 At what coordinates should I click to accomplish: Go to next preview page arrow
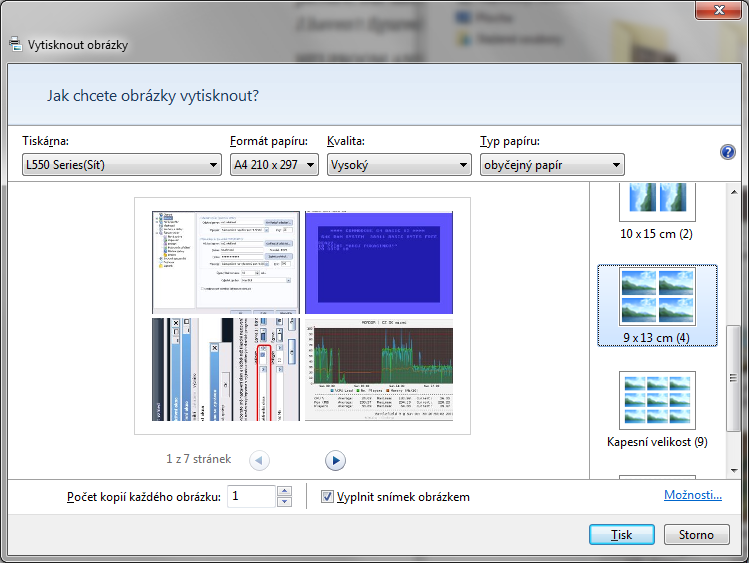pos(335,460)
